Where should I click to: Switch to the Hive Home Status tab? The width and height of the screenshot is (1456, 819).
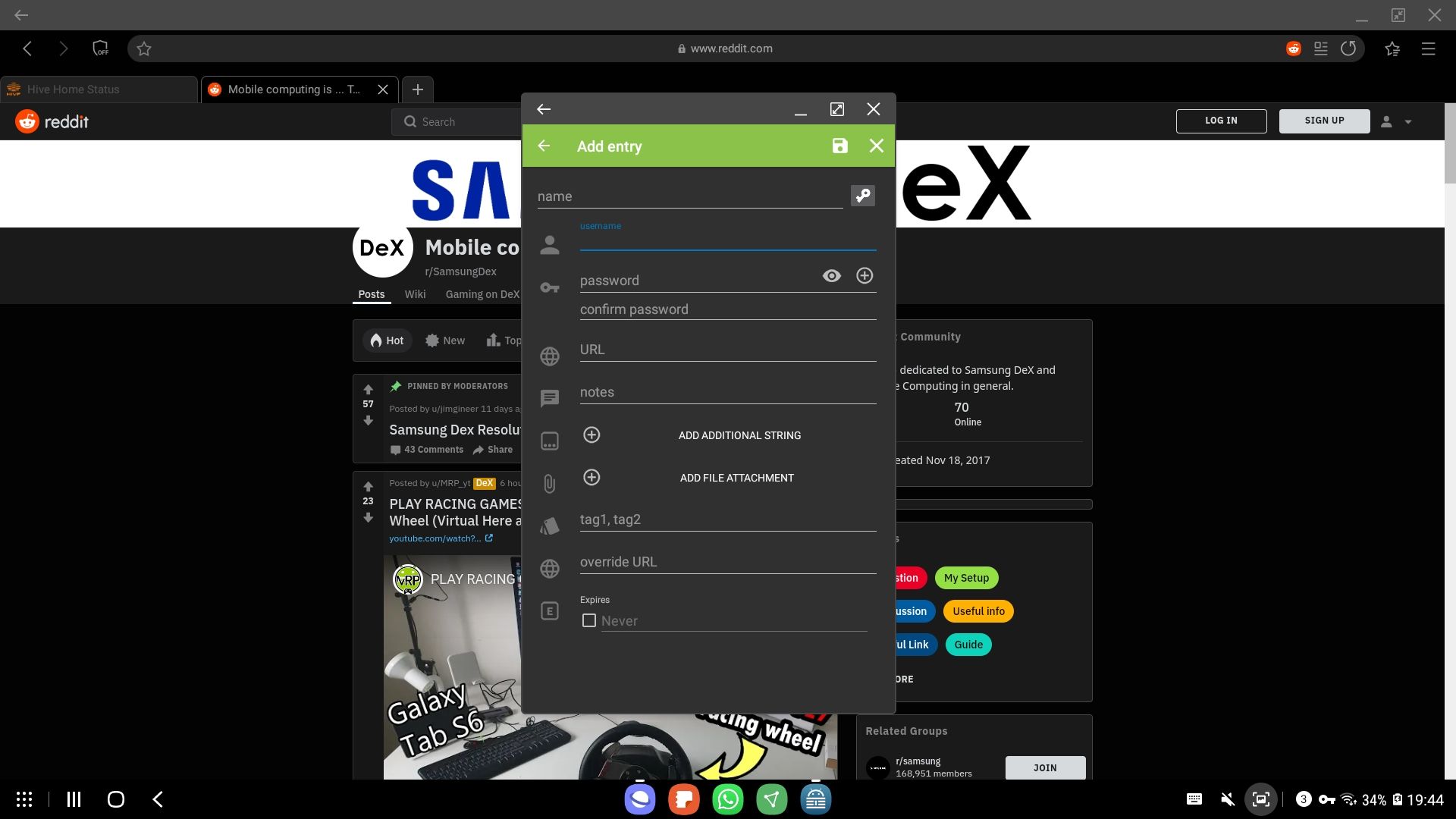(74, 89)
